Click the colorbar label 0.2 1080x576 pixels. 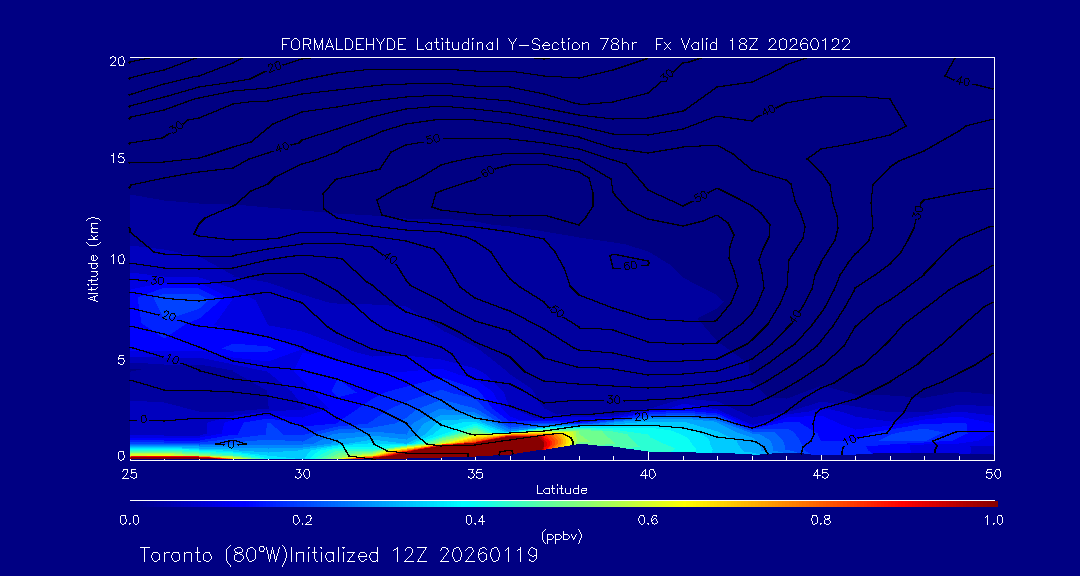(x=302, y=520)
